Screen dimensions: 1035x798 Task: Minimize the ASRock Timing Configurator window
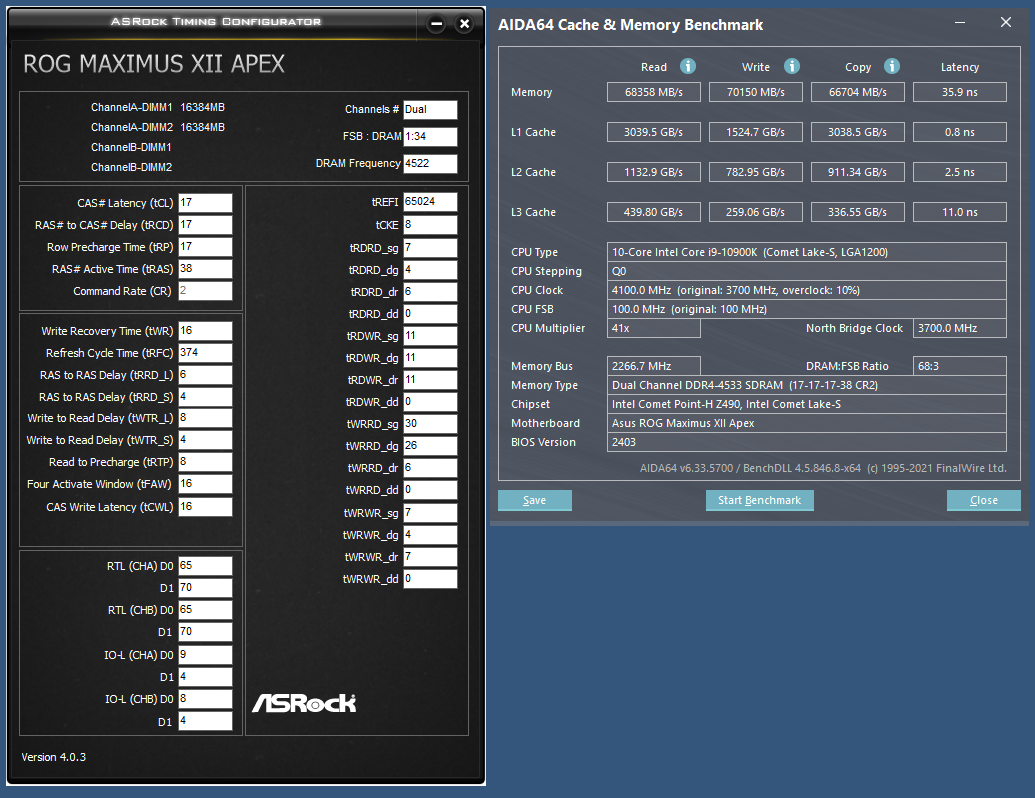436,24
